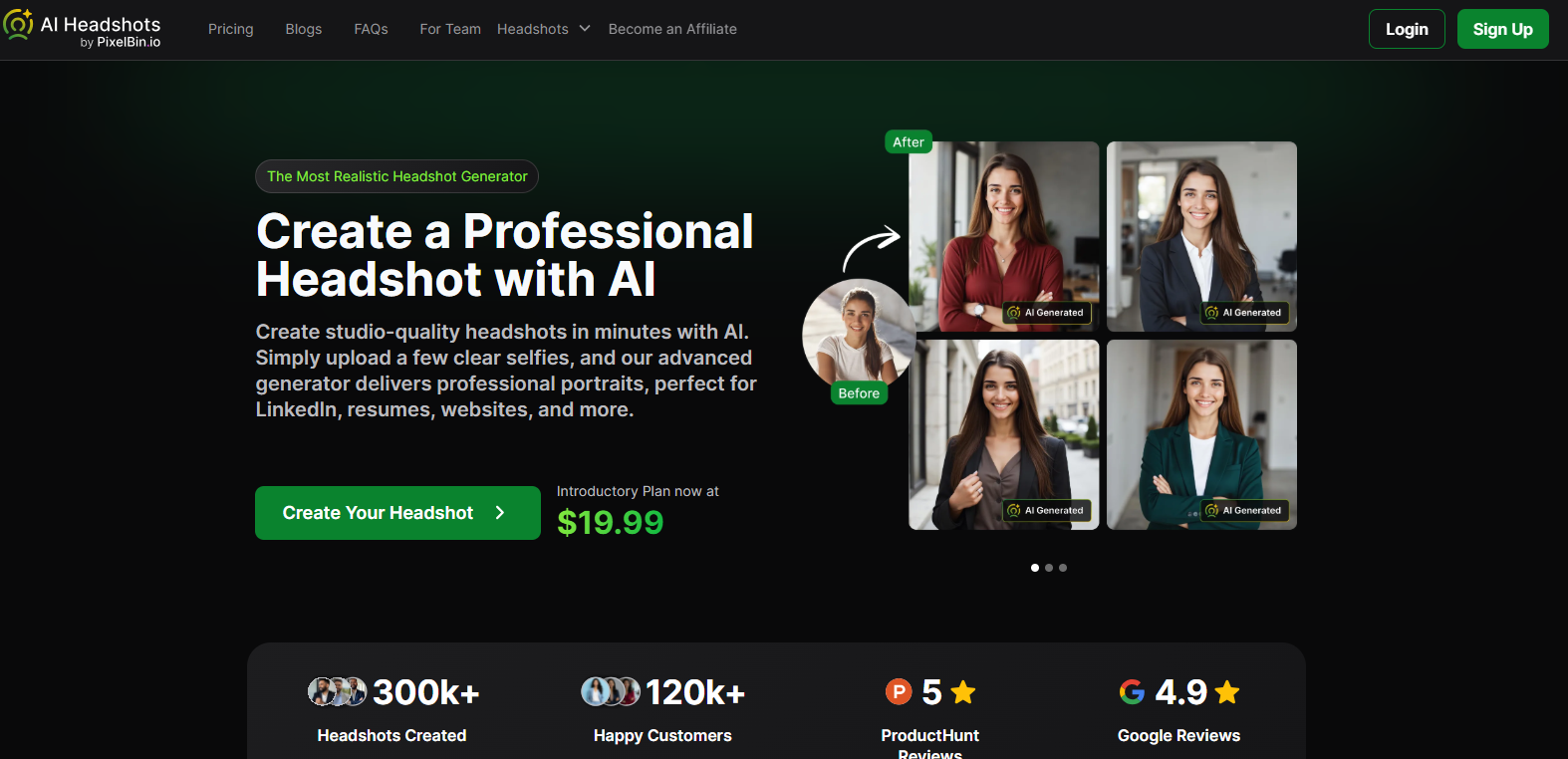Screen dimensions: 1568x759
Task: Open the FAQs menu item
Action: (x=371, y=29)
